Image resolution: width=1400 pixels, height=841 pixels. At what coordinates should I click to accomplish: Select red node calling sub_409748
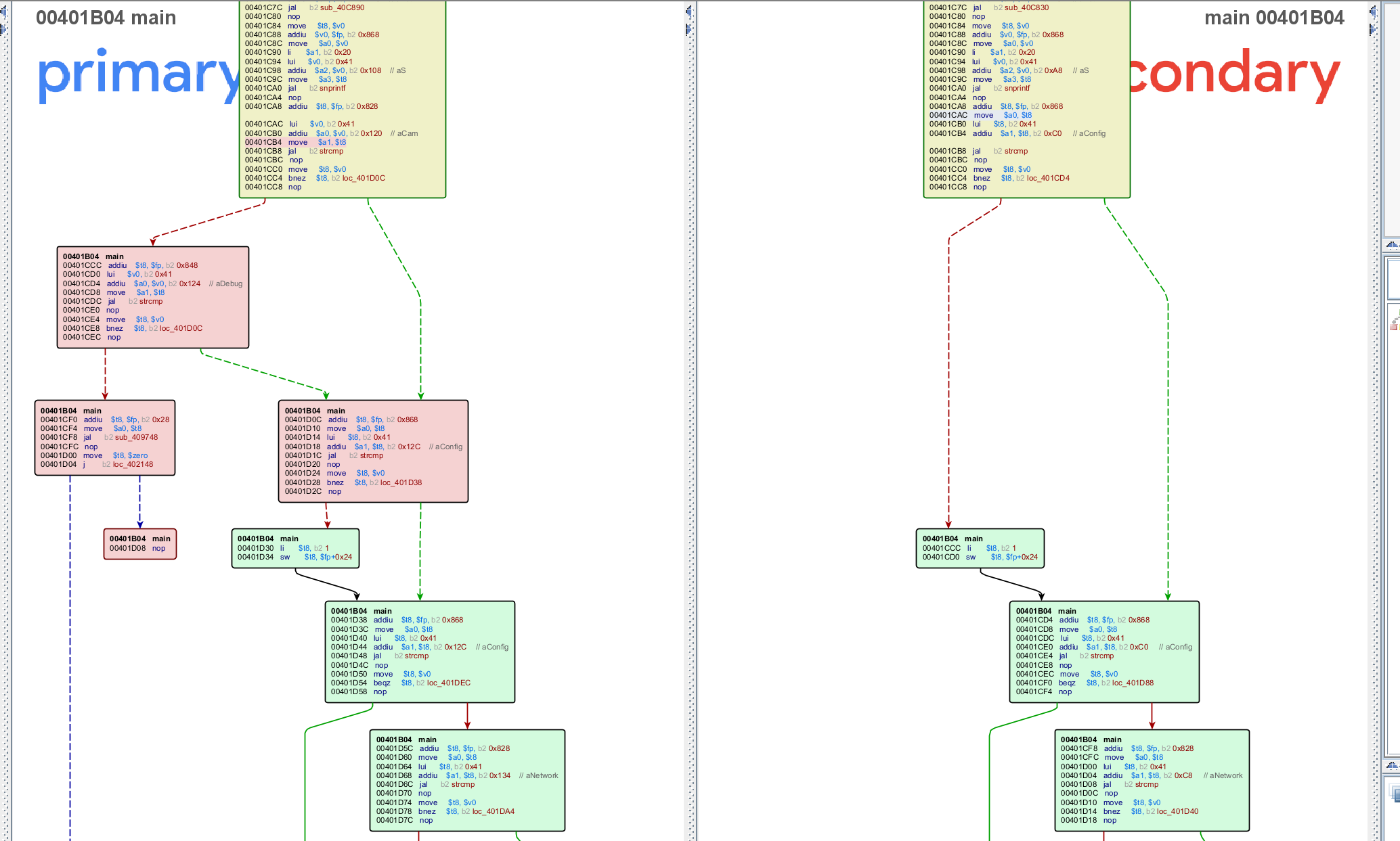click(x=105, y=438)
